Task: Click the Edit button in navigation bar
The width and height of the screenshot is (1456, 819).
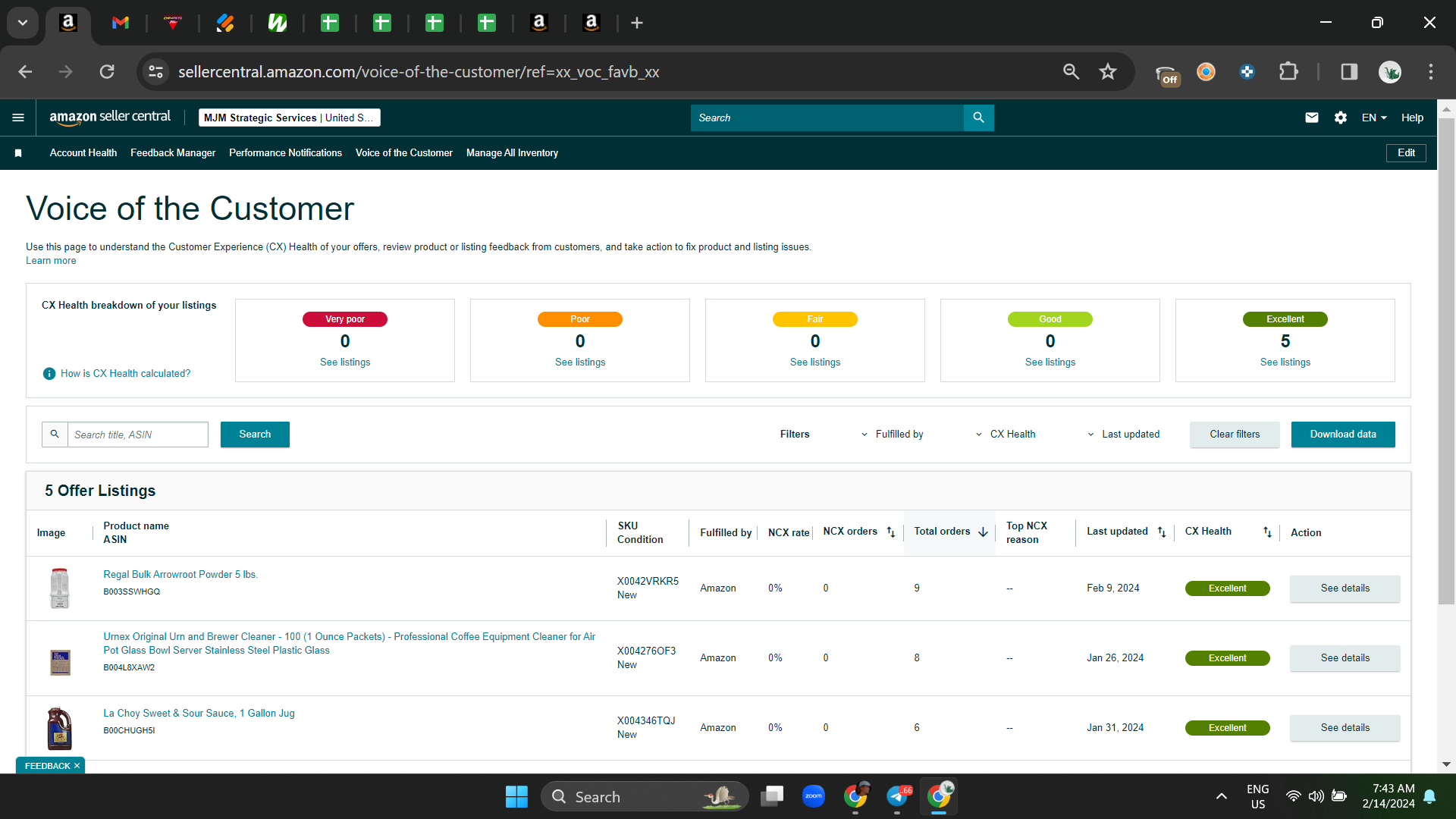Action: click(x=1406, y=153)
